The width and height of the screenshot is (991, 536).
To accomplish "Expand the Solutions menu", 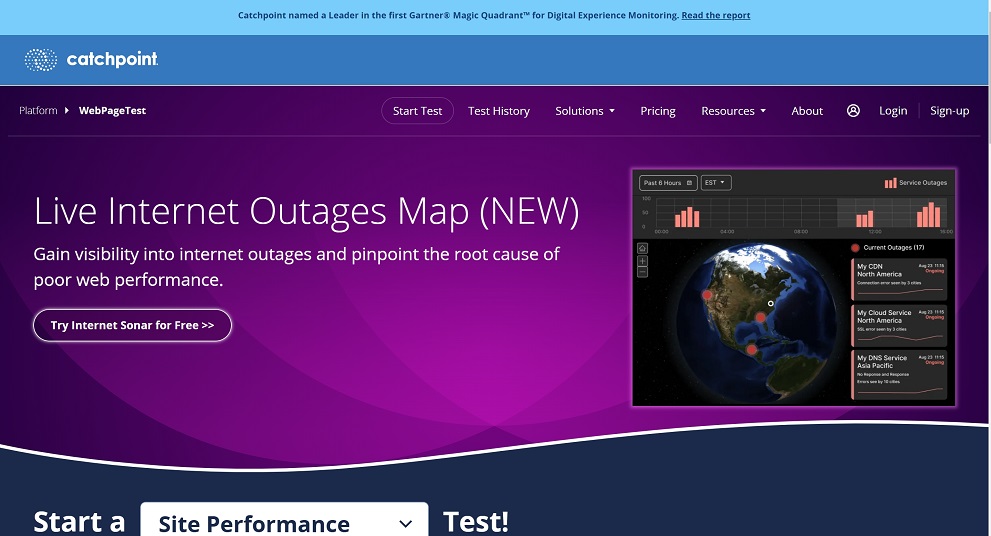I will (585, 111).
